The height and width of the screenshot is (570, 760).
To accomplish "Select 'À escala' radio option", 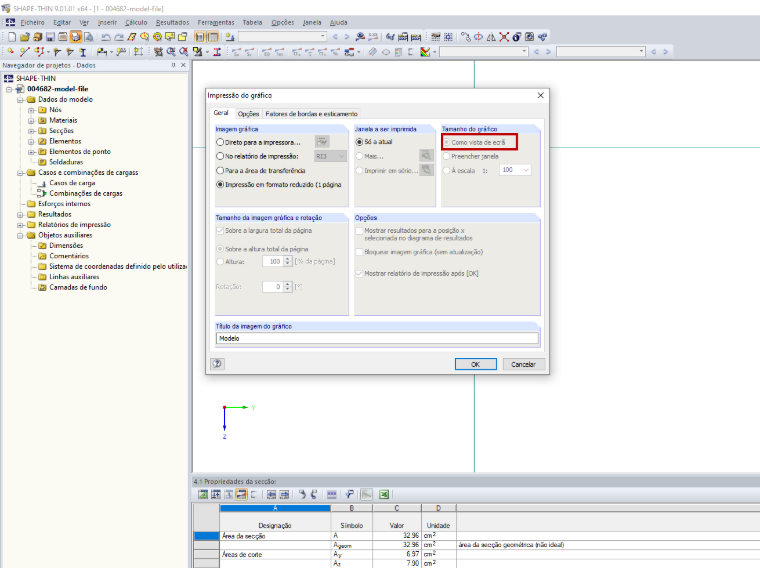I will tap(446, 170).
